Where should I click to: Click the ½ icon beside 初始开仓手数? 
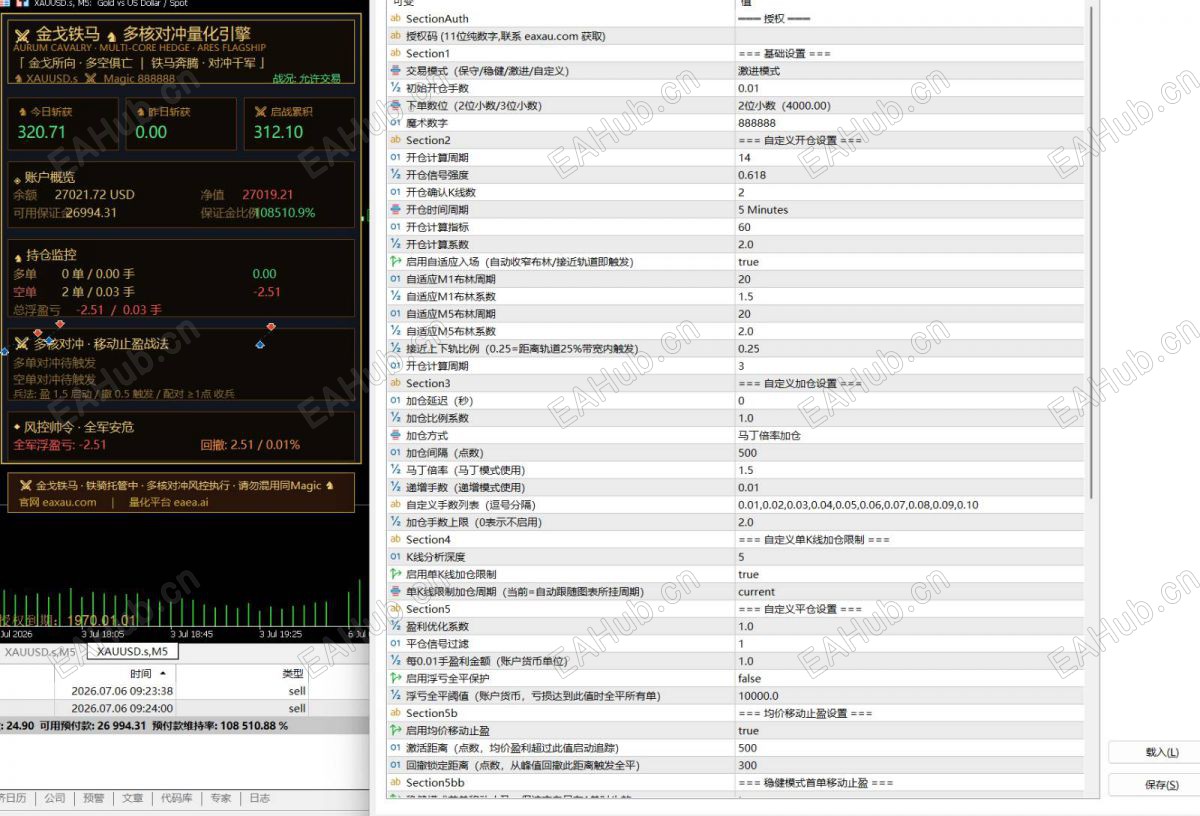(396, 88)
